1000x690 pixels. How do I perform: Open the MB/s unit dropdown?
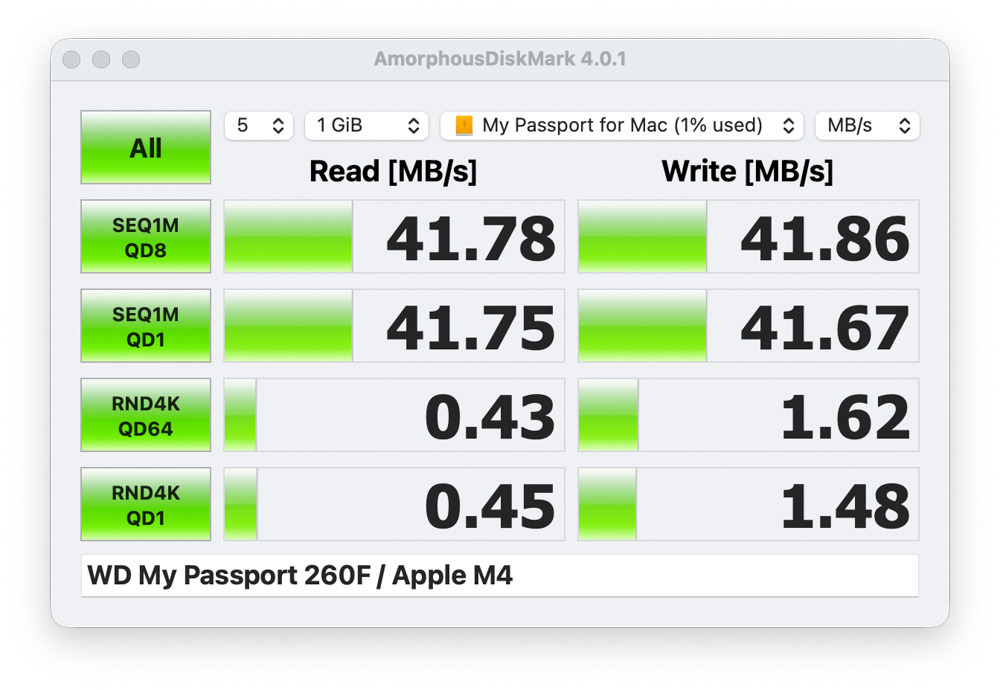tap(867, 125)
